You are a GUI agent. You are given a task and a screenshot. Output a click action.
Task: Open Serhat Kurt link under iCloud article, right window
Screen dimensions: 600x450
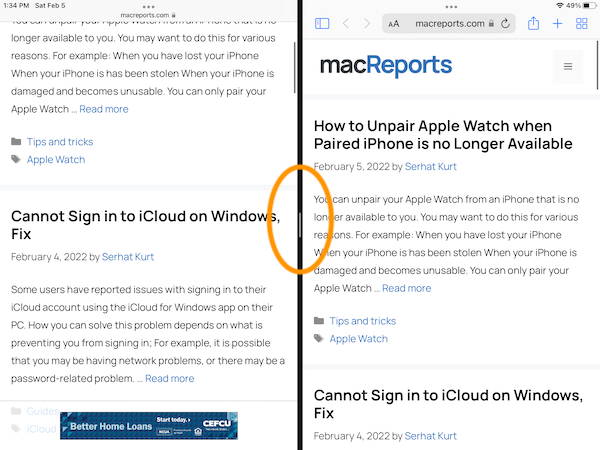coord(430,436)
